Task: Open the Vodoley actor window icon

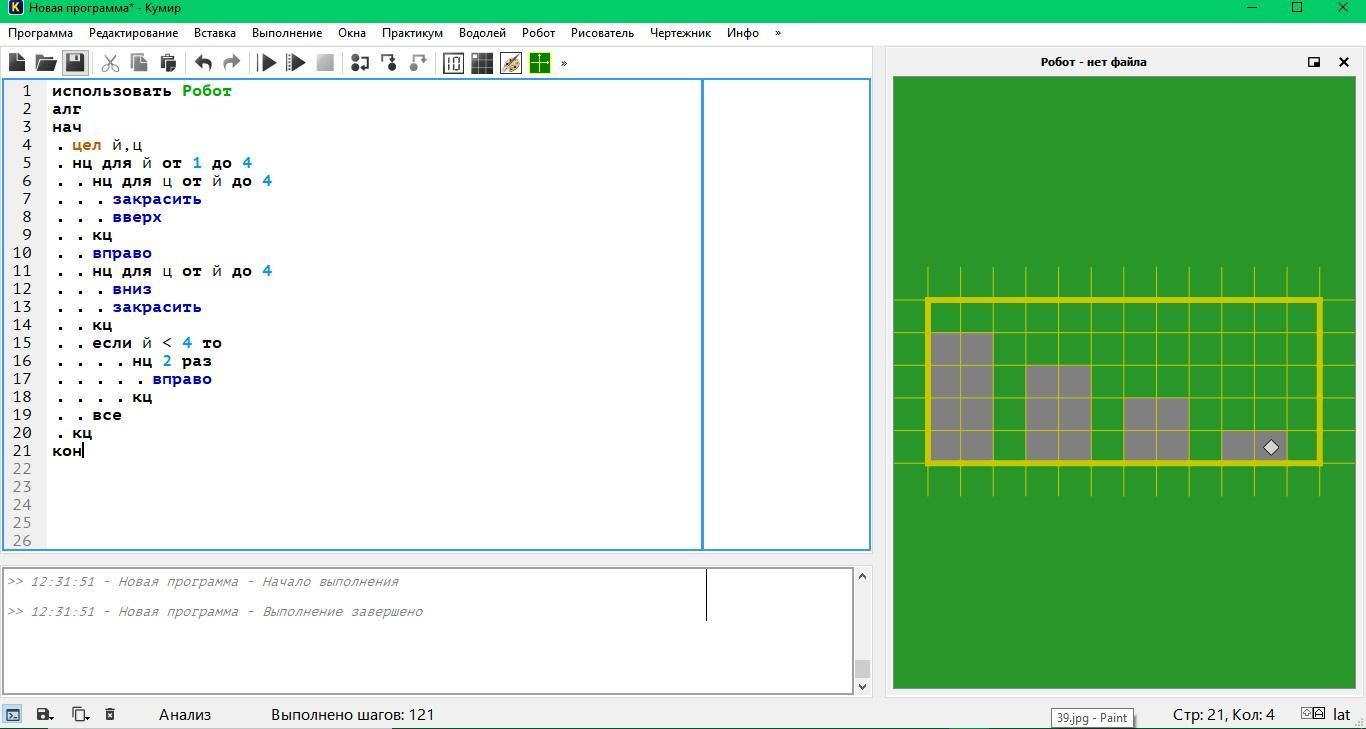Action: click(453, 63)
